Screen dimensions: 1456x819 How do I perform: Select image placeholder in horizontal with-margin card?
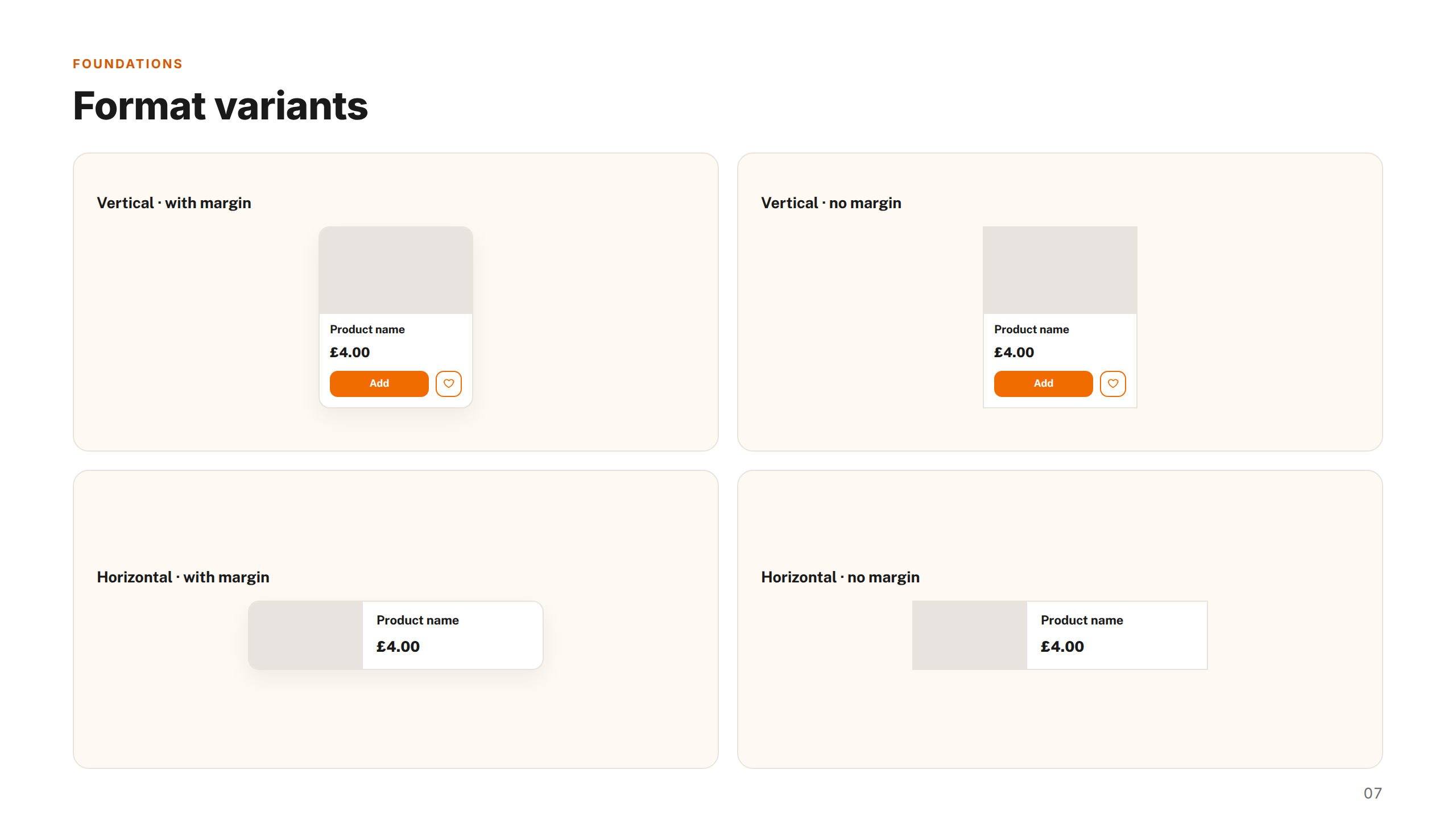(306, 635)
